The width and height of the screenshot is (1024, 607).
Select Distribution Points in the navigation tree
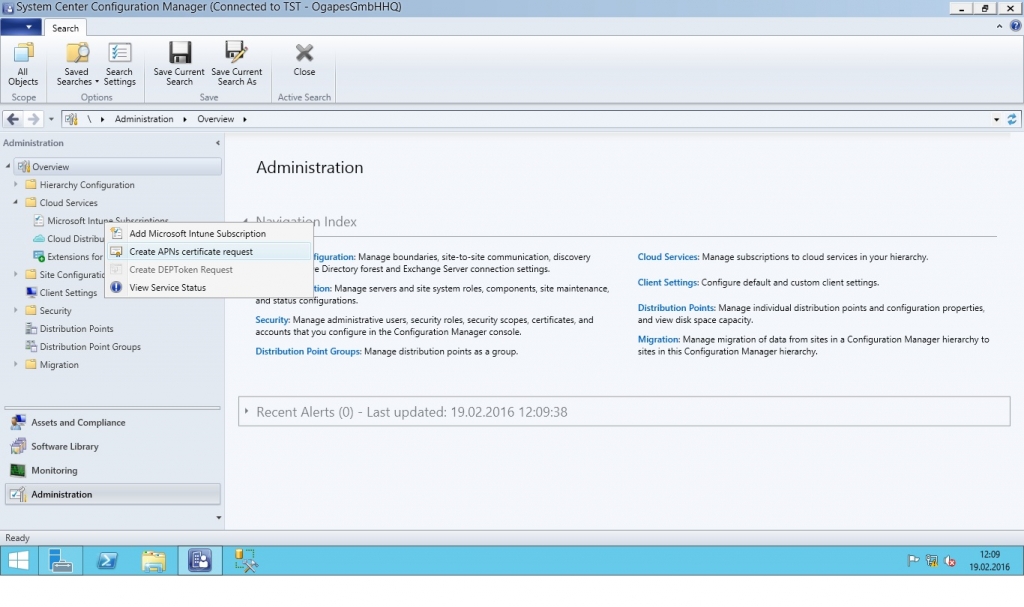coord(76,329)
